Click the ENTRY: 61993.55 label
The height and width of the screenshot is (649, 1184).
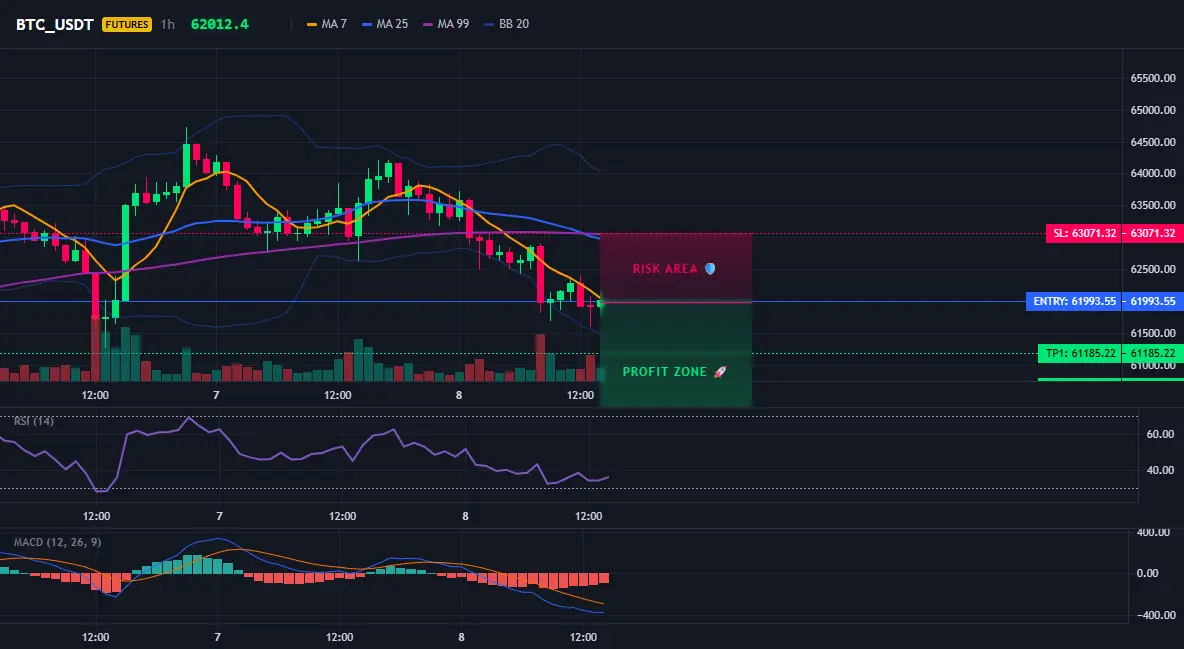click(1074, 301)
